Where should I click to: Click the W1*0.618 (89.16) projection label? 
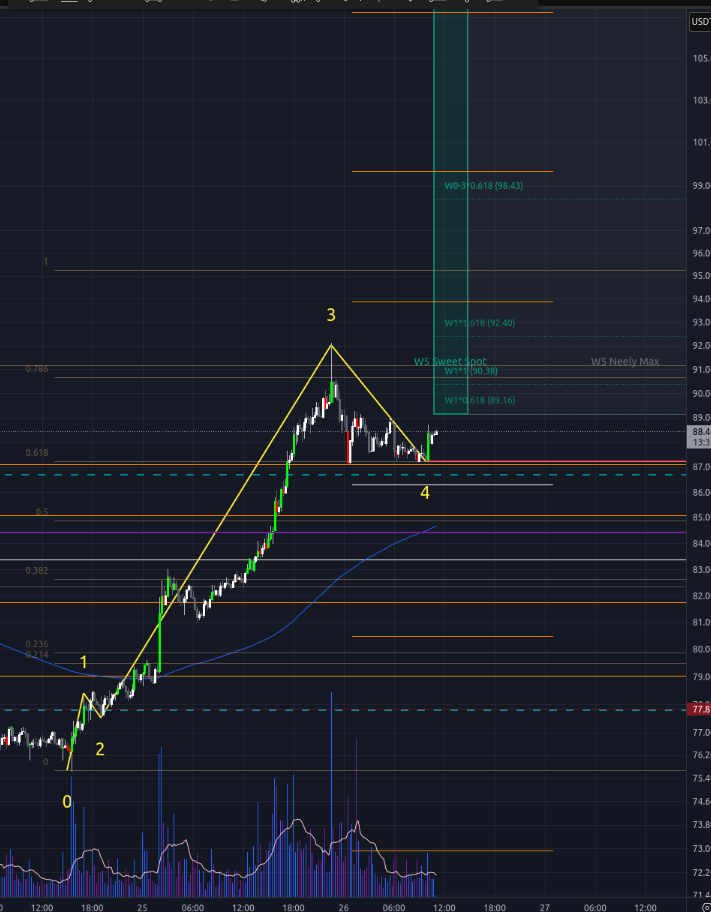[479, 401]
